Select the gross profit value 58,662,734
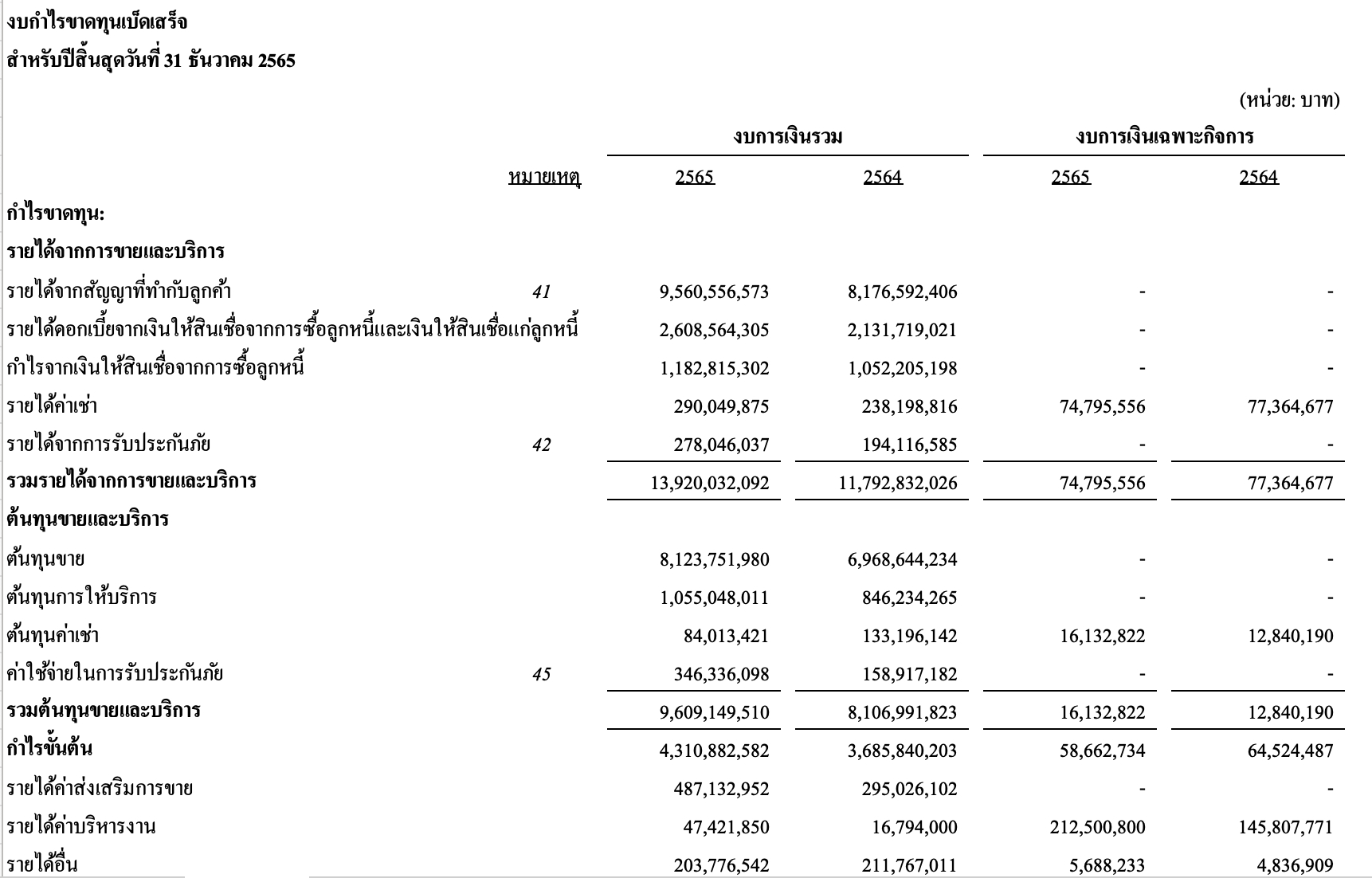 (1103, 751)
